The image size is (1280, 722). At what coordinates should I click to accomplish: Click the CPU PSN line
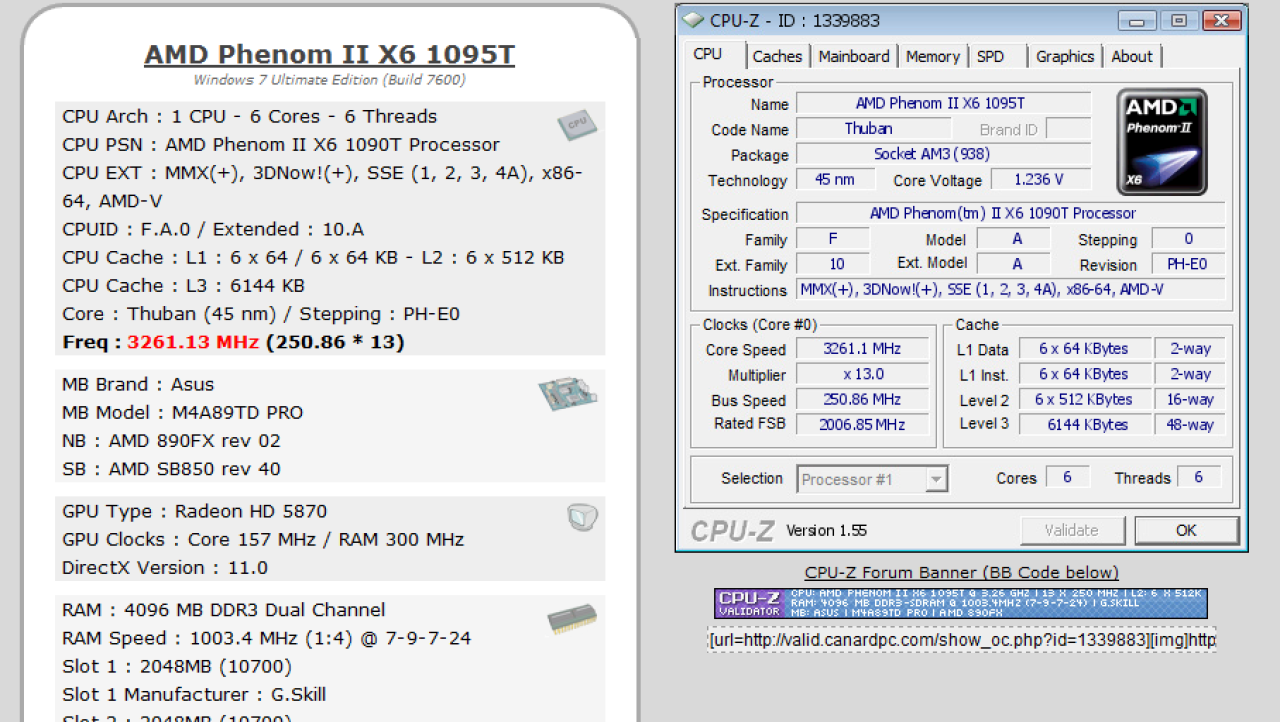281,144
